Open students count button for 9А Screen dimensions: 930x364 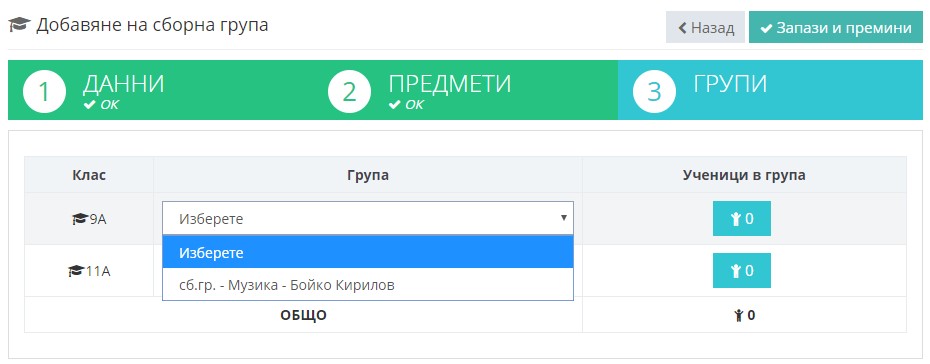741,219
